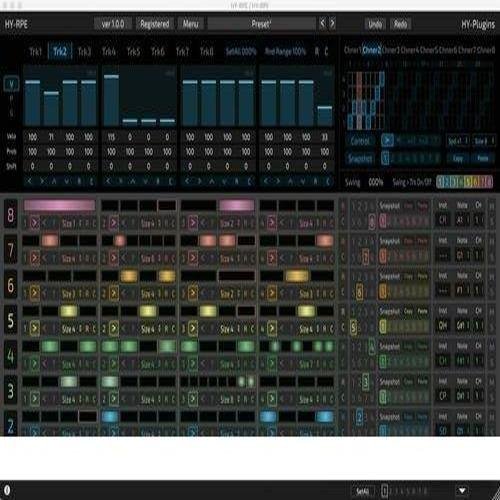Open track 8 Inst selector
This screenshot has height=500, width=500.
(443, 220)
